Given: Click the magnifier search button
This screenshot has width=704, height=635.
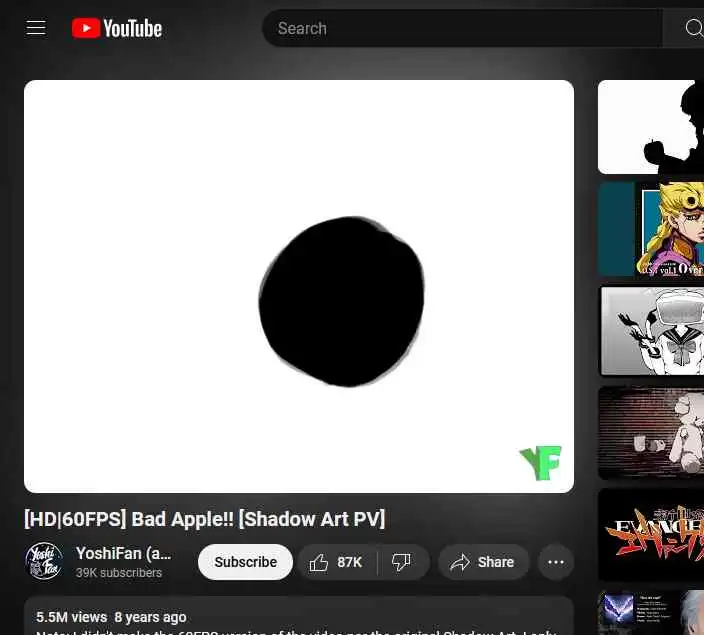Looking at the screenshot, I should (x=692, y=28).
